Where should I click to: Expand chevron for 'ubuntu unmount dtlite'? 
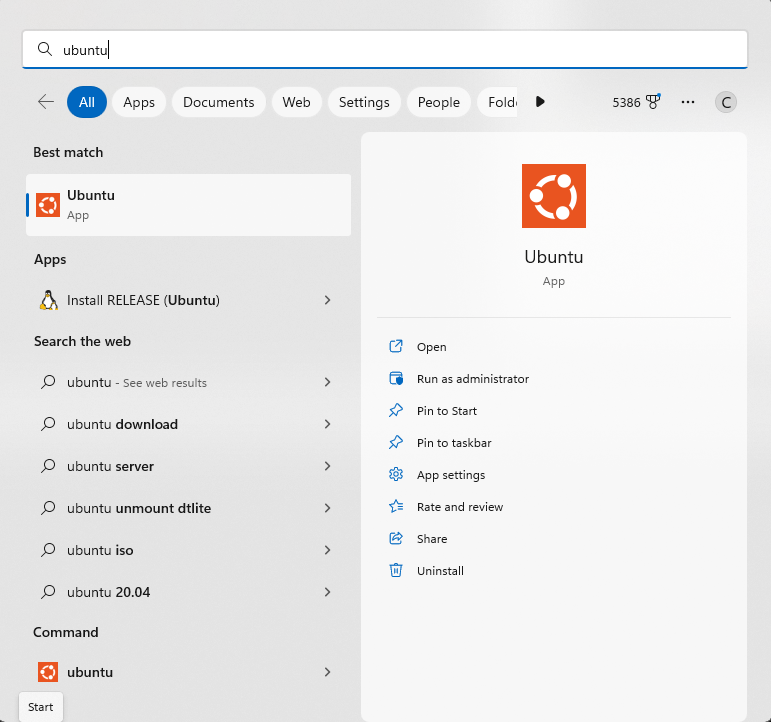[327, 508]
